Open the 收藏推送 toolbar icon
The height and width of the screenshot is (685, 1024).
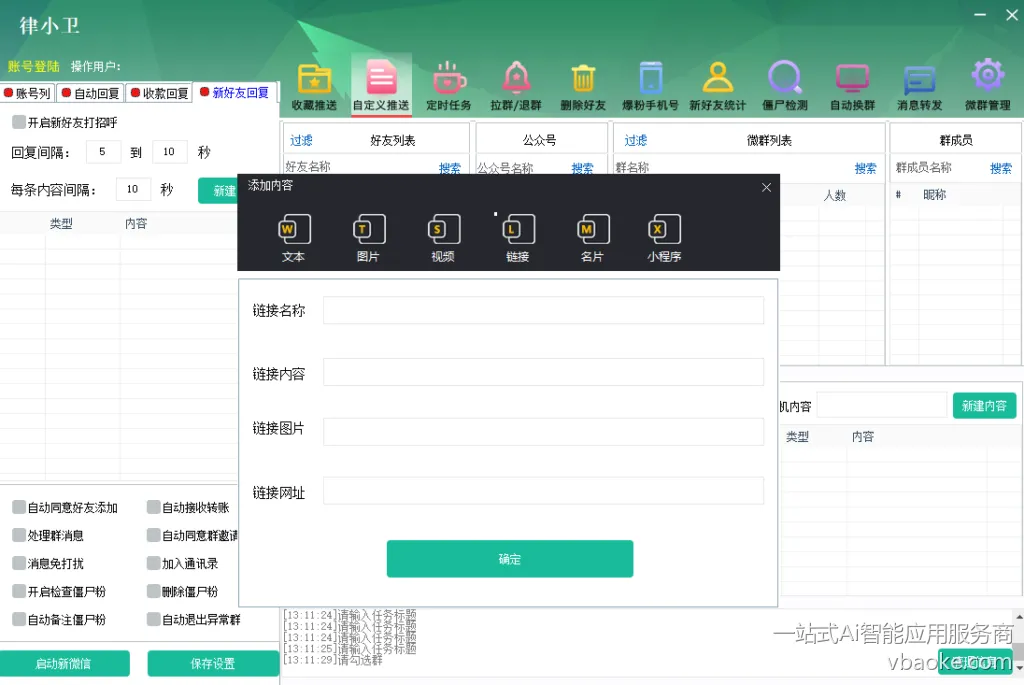(x=315, y=87)
